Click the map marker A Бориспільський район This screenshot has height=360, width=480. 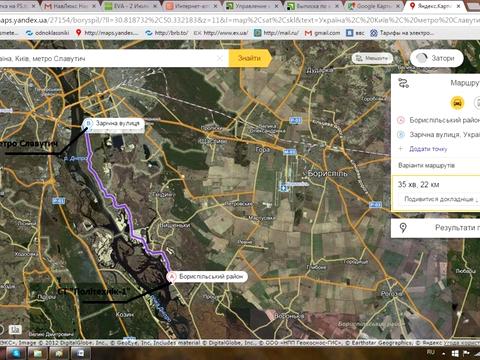click(x=172, y=277)
